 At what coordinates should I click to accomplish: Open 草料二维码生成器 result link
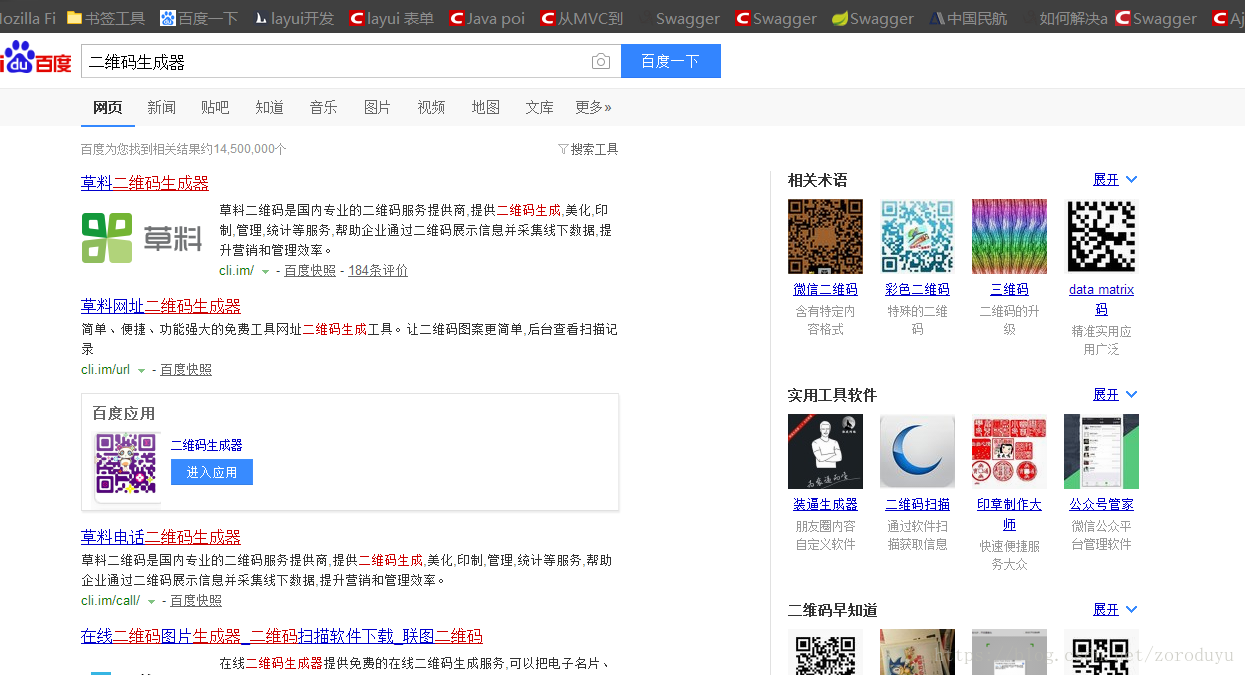click(x=145, y=183)
